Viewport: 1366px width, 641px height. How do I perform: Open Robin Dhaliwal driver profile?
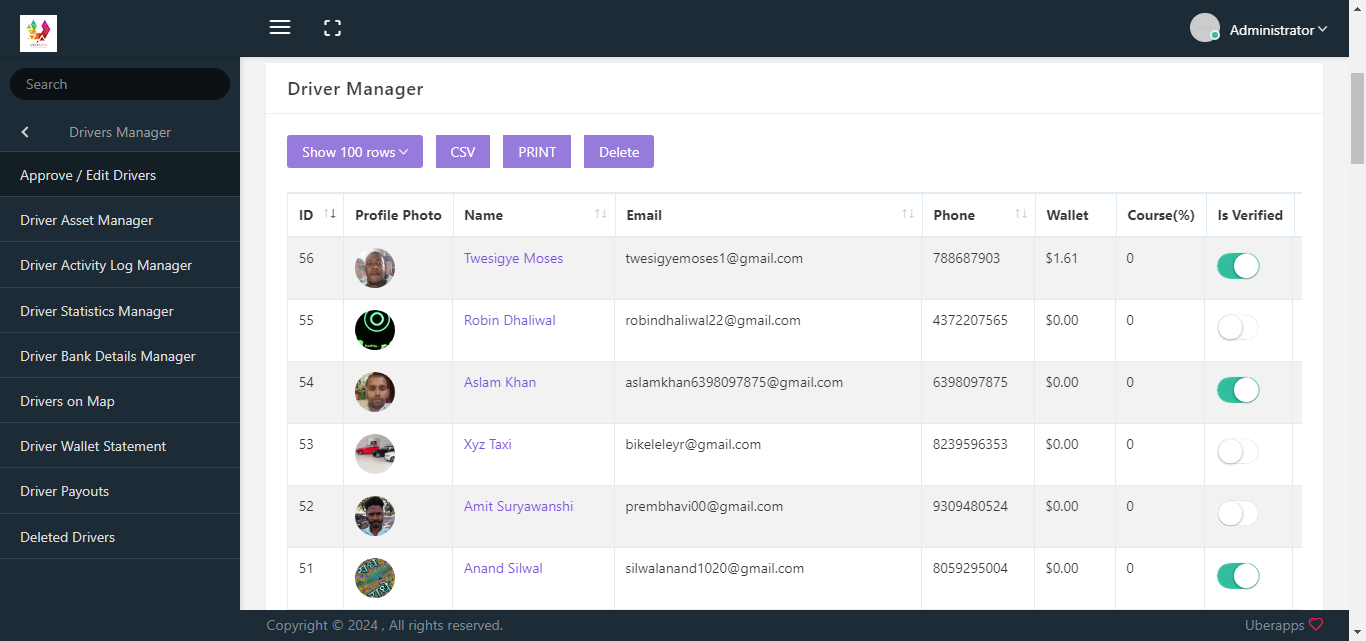point(510,320)
